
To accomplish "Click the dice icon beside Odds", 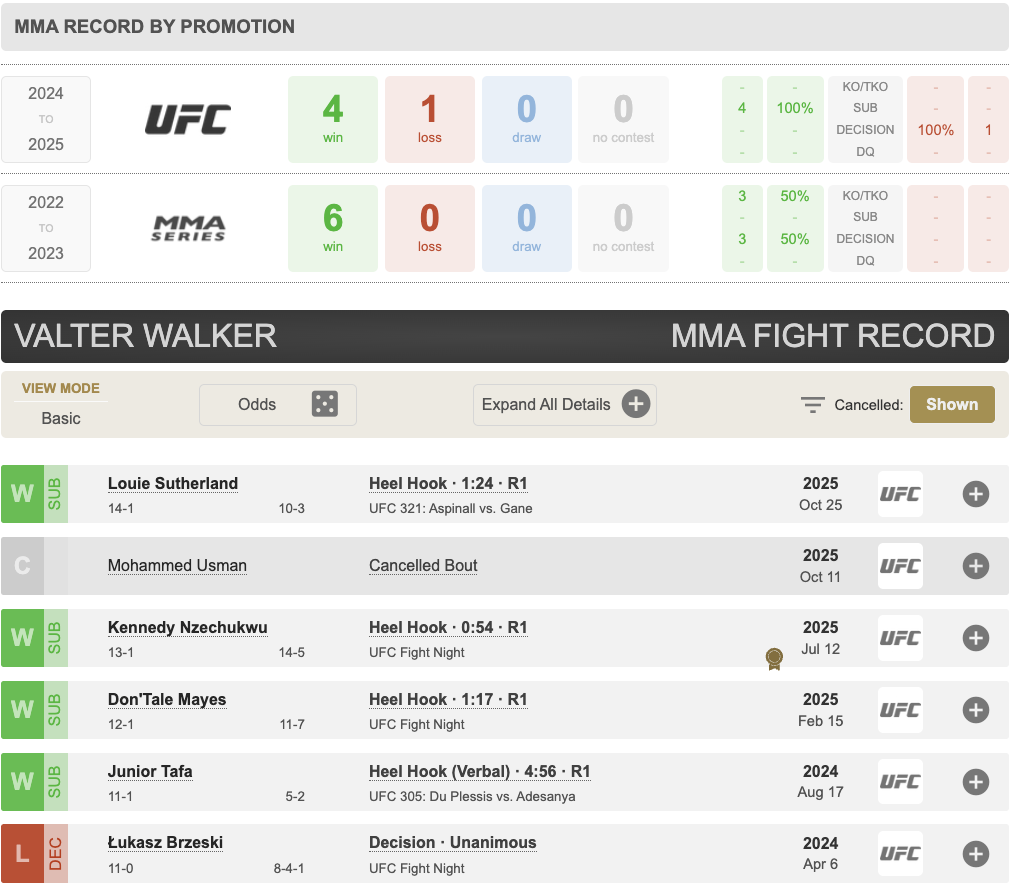I will coord(324,404).
